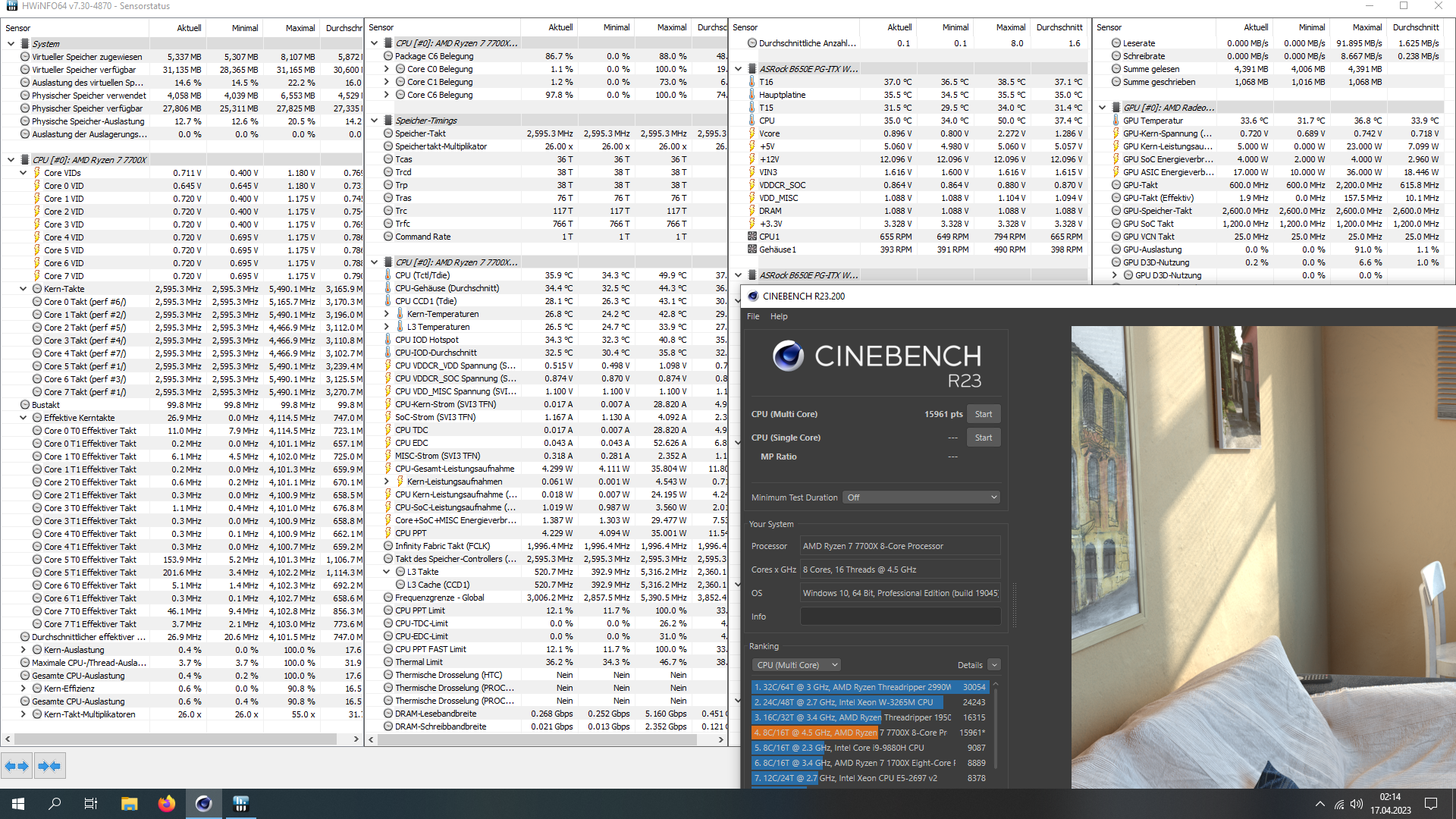1456x819 pixels.
Task: Launch Firefox from the taskbar
Action: pyautogui.click(x=166, y=804)
